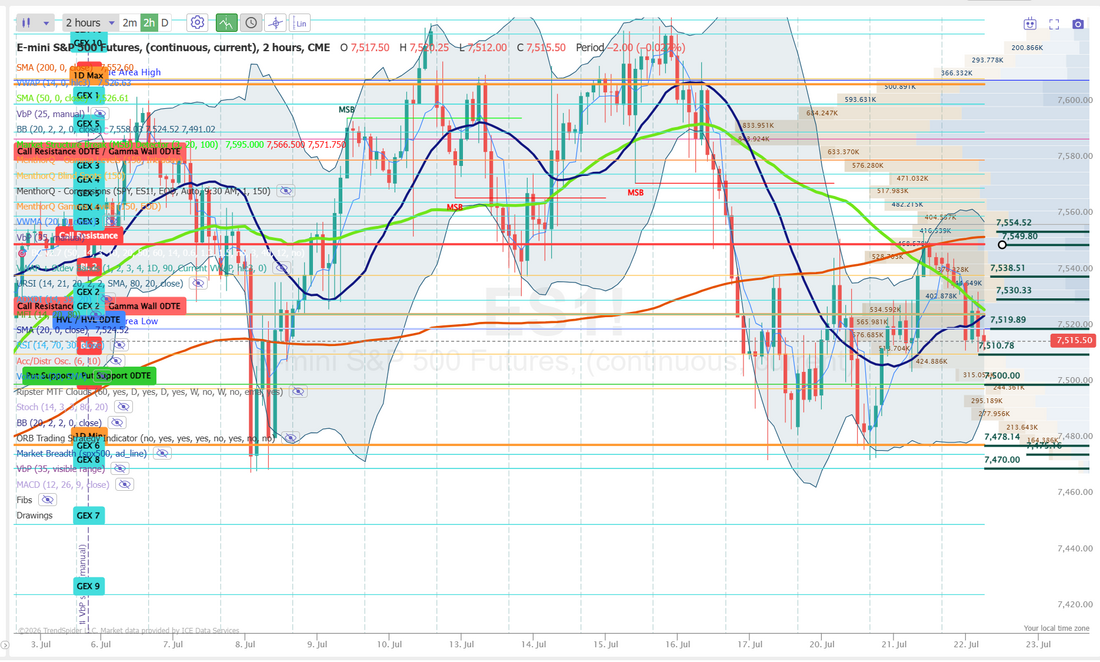This screenshot has height=662, width=1100.
Task: Switch the Lin price scale button
Action: click(300, 22)
